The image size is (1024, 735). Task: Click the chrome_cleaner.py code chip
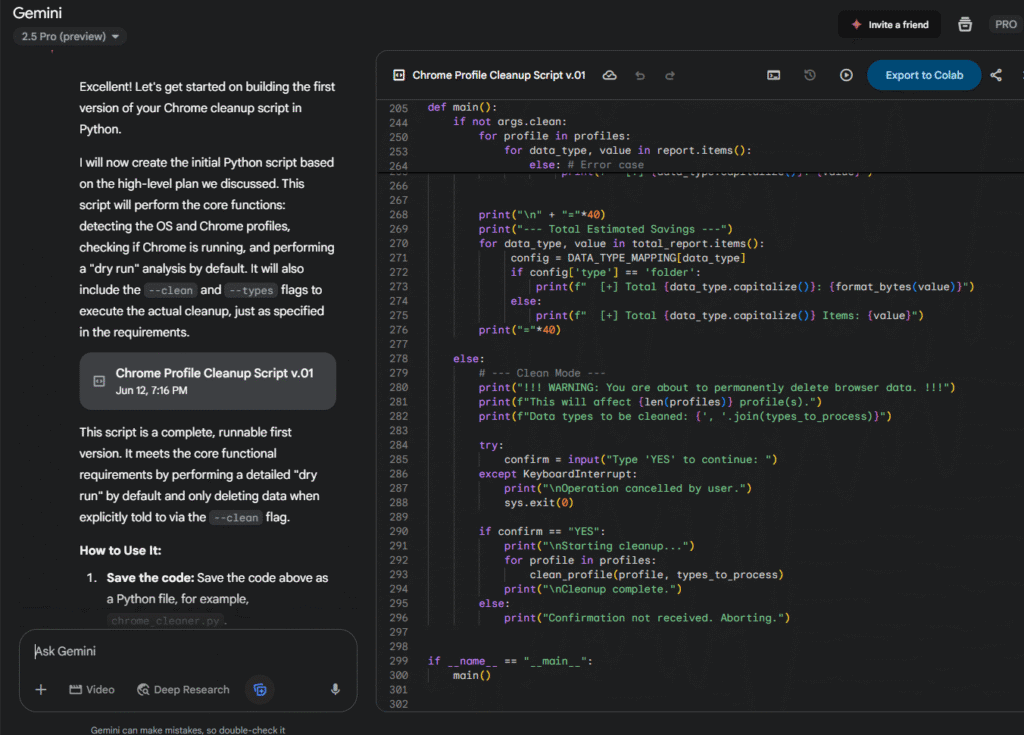pos(166,621)
